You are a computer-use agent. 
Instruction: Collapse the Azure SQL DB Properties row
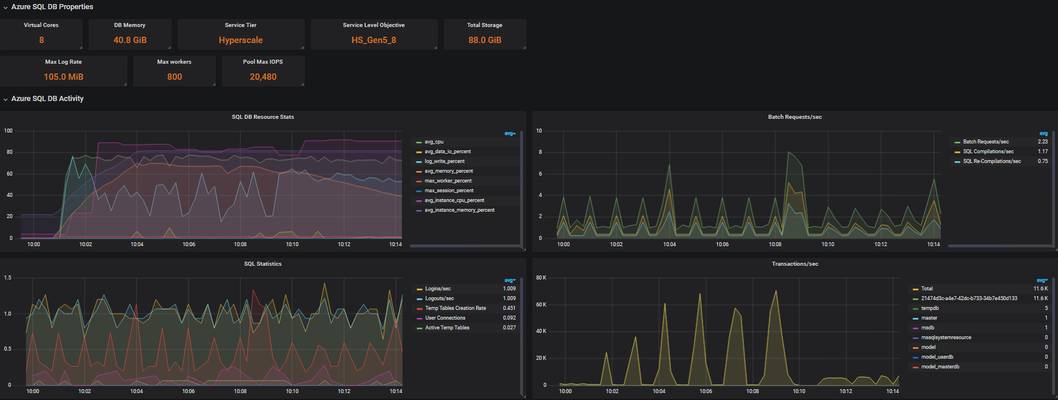pos(47,7)
